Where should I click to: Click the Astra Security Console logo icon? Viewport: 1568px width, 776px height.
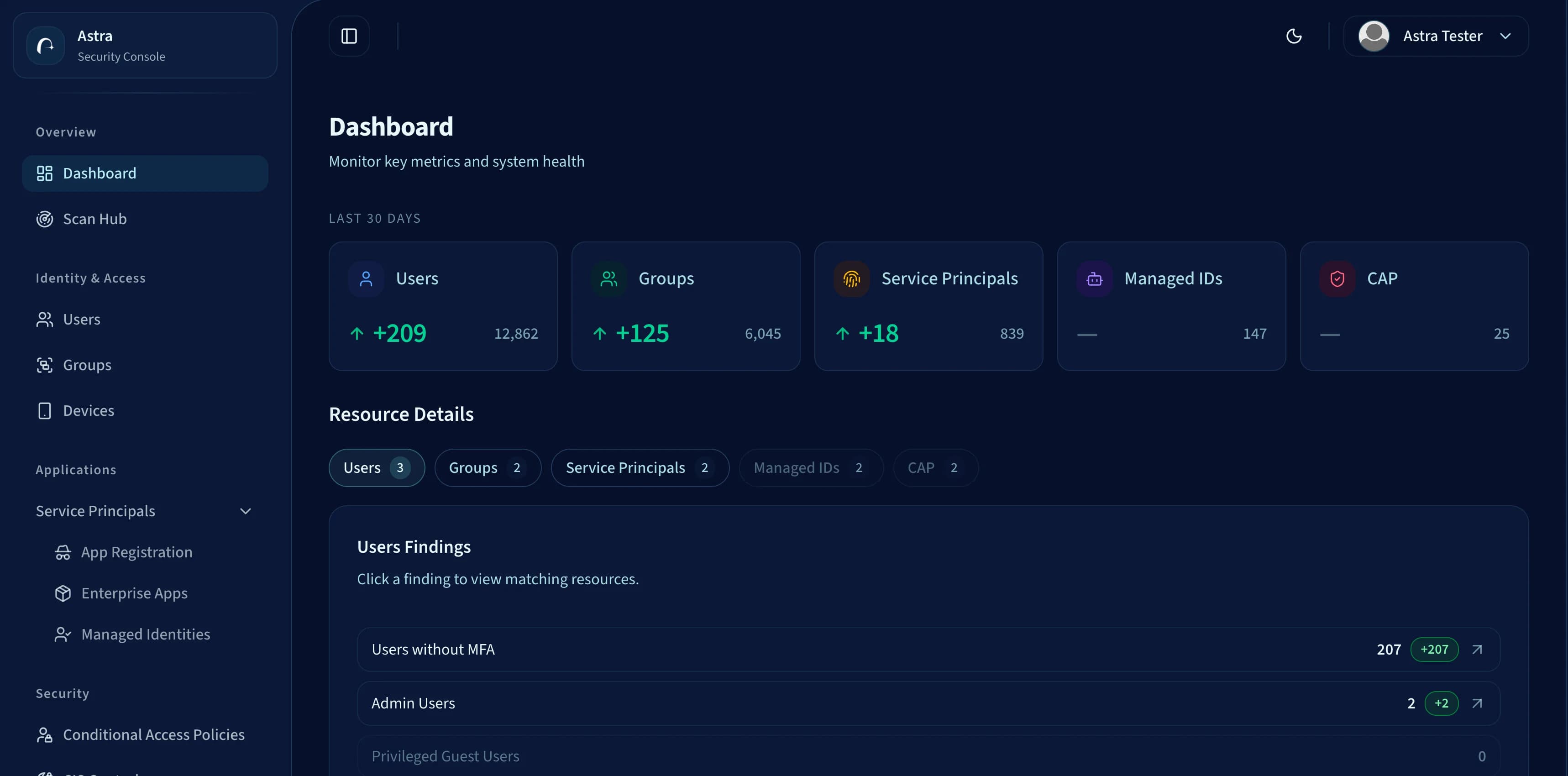(x=44, y=45)
